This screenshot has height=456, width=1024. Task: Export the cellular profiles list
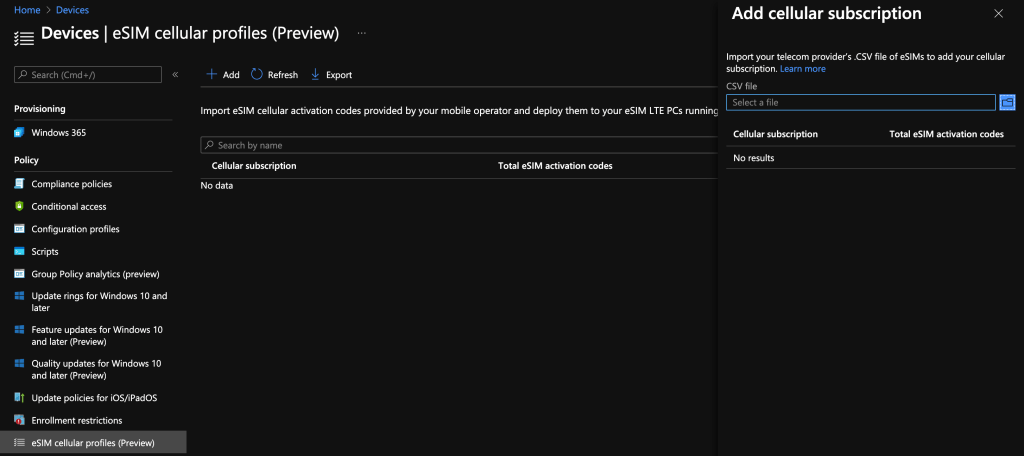[331, 75]
